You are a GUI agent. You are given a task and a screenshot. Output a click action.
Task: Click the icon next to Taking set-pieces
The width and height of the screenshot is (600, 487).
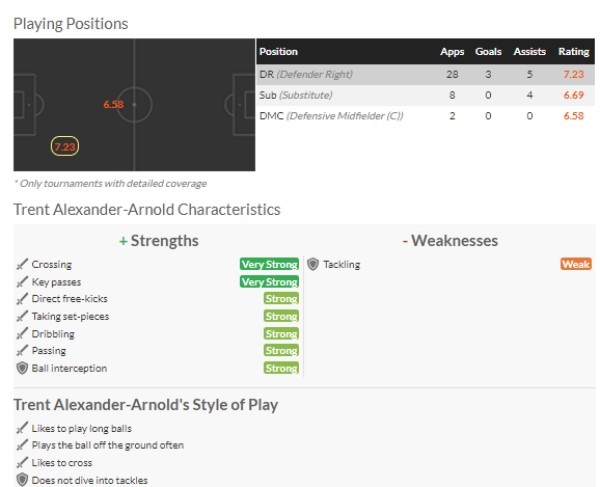(x=21, y=317)
